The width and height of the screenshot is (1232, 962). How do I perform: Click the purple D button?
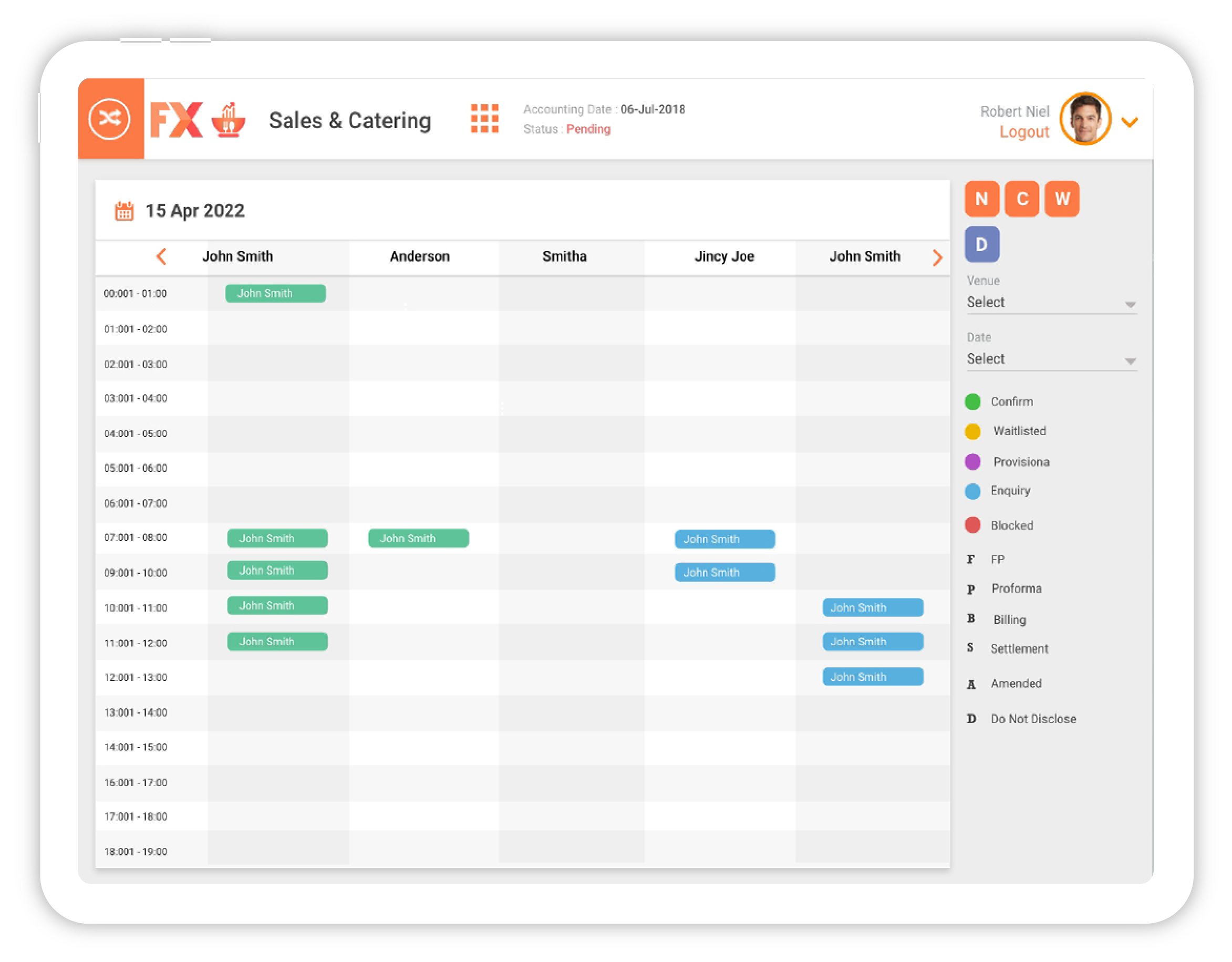(x=981, y=244)
